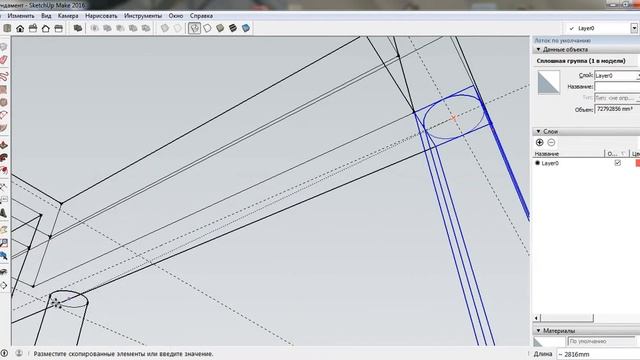Screen dimensions: 640x360
Task: Switch to Shaded With Textures style
Action: coord(233,28)
